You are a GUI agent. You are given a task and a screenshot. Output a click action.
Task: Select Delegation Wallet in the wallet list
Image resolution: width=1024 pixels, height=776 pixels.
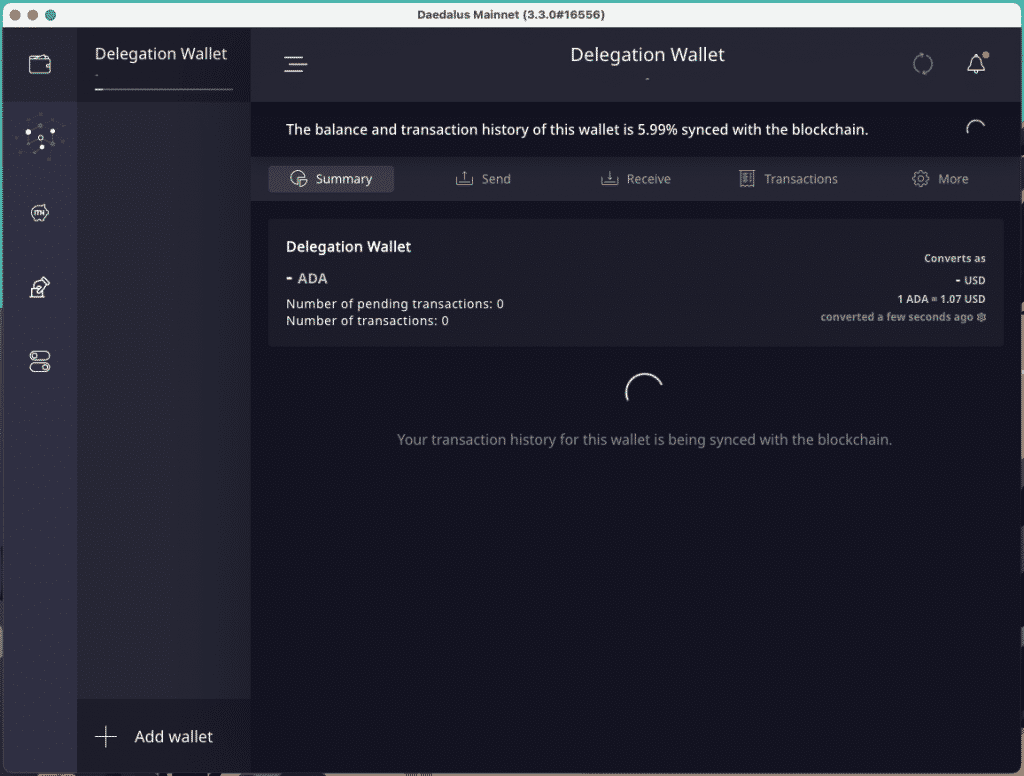163,65
